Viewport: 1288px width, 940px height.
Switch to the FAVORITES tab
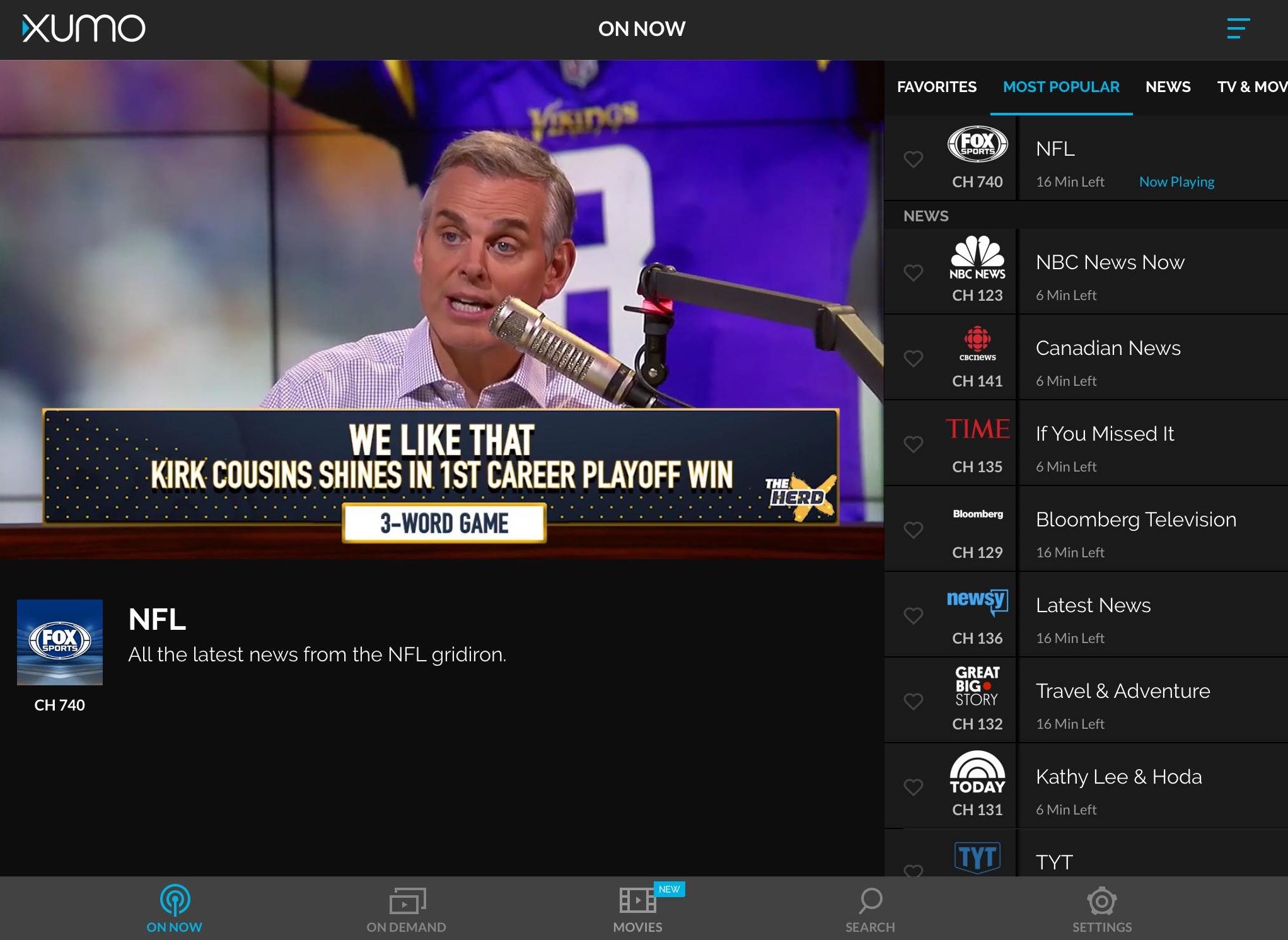pyautogui.click(x=937, y=87)
